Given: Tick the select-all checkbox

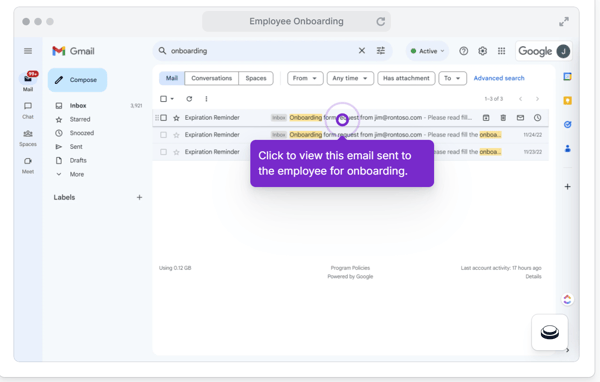Looking at the screenshot, I should tap(163, 99).
